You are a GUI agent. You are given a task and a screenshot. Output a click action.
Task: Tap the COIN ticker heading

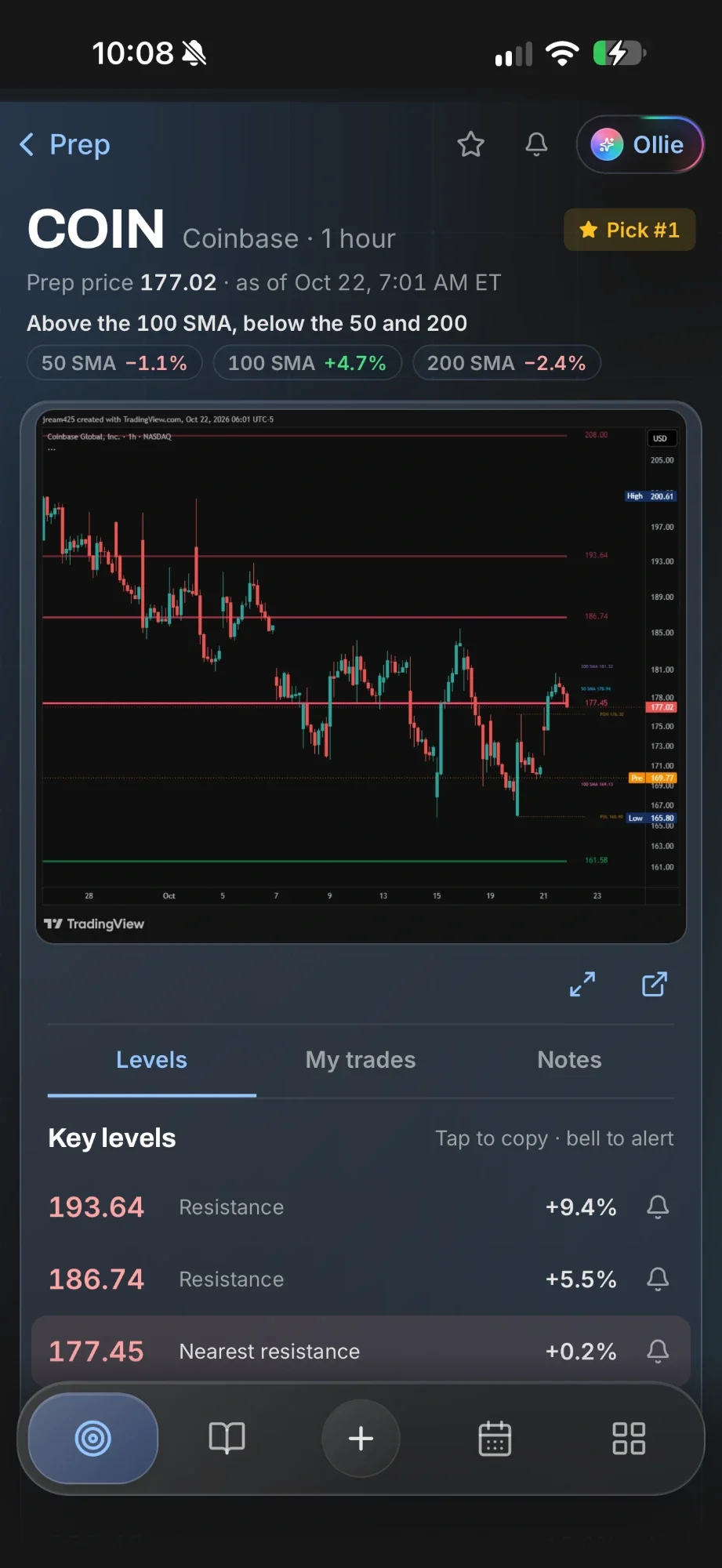click(96, 229)
